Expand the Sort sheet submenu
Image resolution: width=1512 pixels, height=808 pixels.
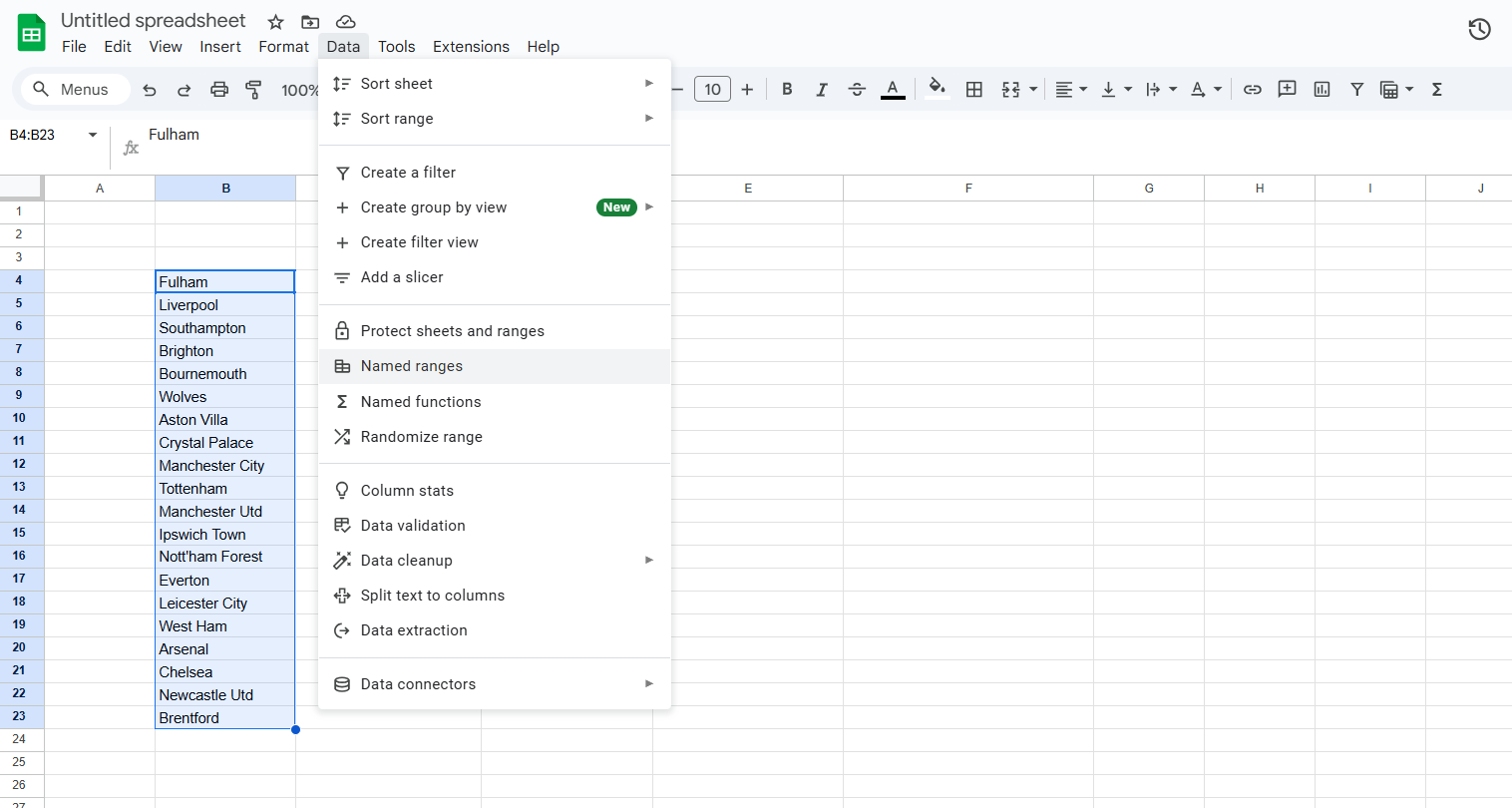tap(495, 84)
